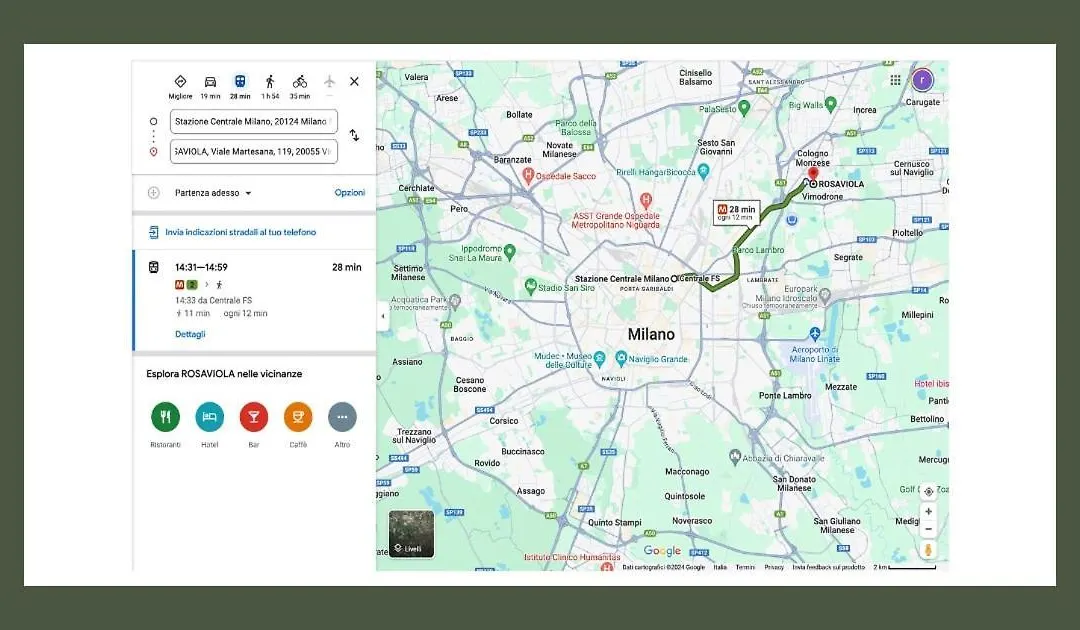Open Altro more categories button
1080x630 pixels.
342,417
